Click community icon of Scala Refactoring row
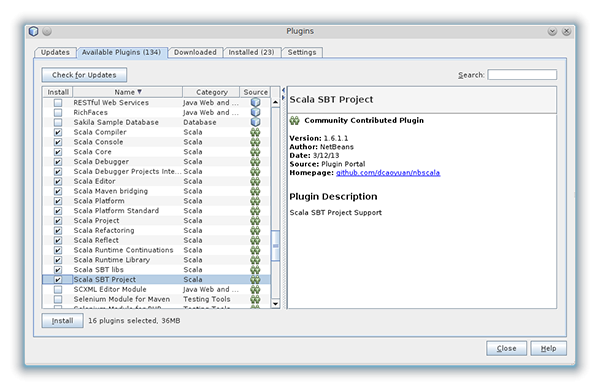600x390 pixels. click(255, 230)
